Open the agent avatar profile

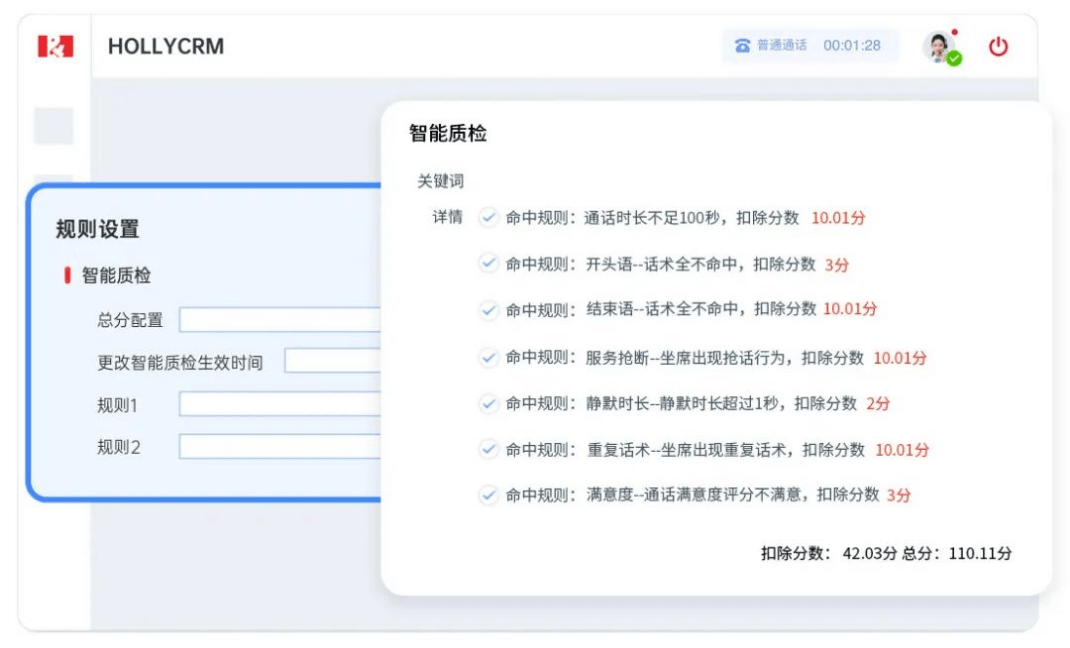[x=939, y=46]
